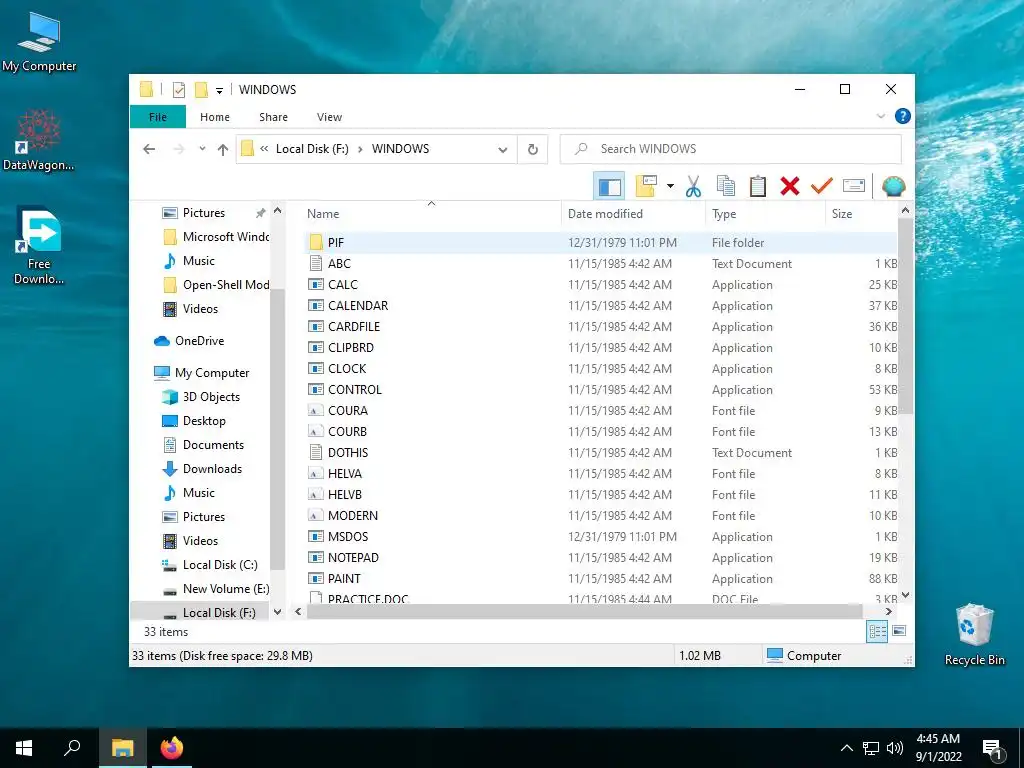Click the Paste clipboard icon

click(758, 187)
